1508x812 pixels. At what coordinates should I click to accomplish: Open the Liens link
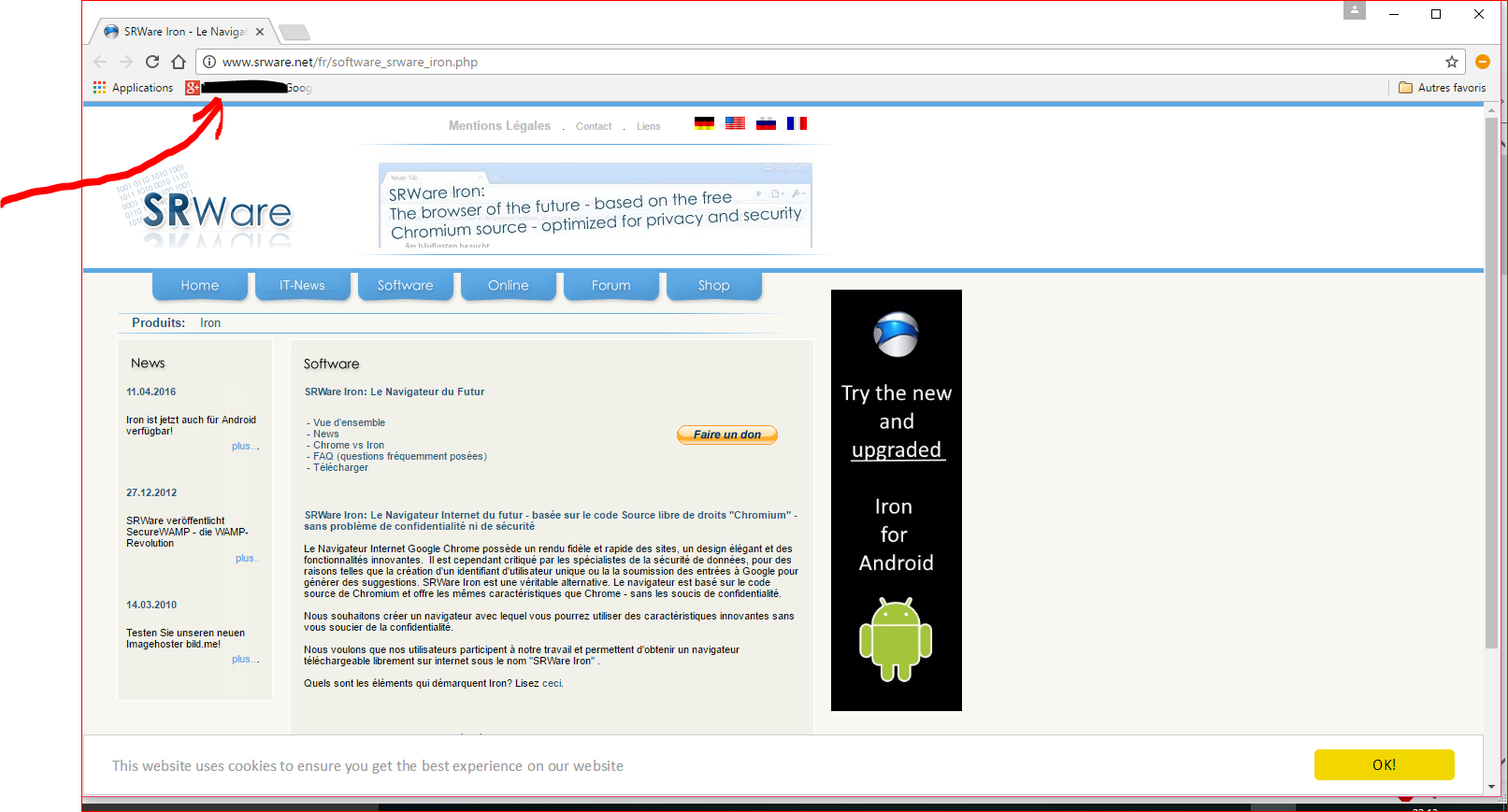[x=648, y=126]
